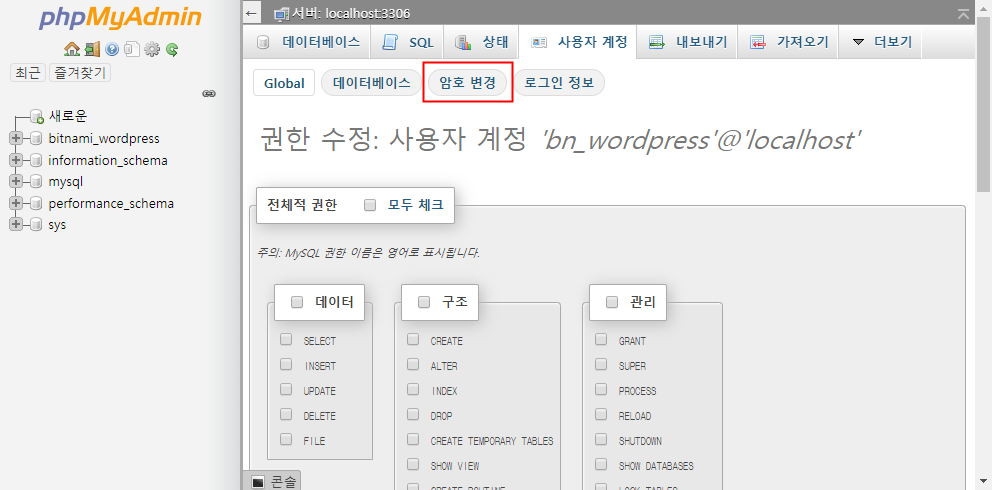
Task: Click the information_schema database icon
Action: pyautogui.click(x=36, y=160)
